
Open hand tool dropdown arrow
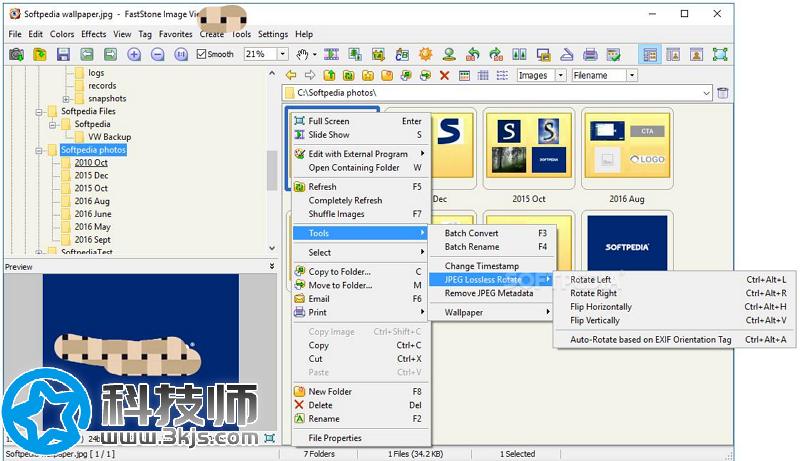click(315, 54)
